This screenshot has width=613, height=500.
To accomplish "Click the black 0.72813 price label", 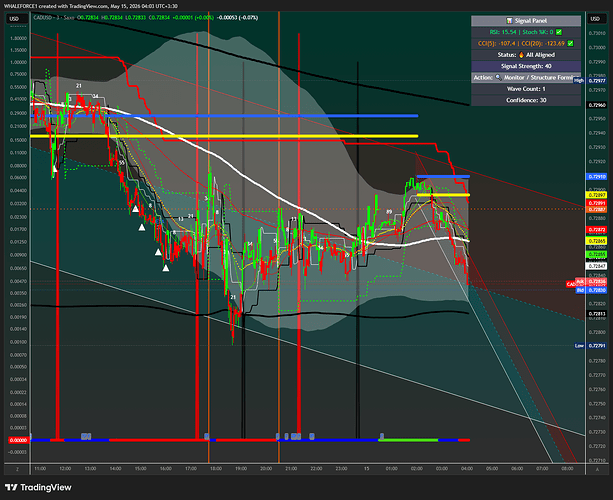I will [x=597, y=314].
